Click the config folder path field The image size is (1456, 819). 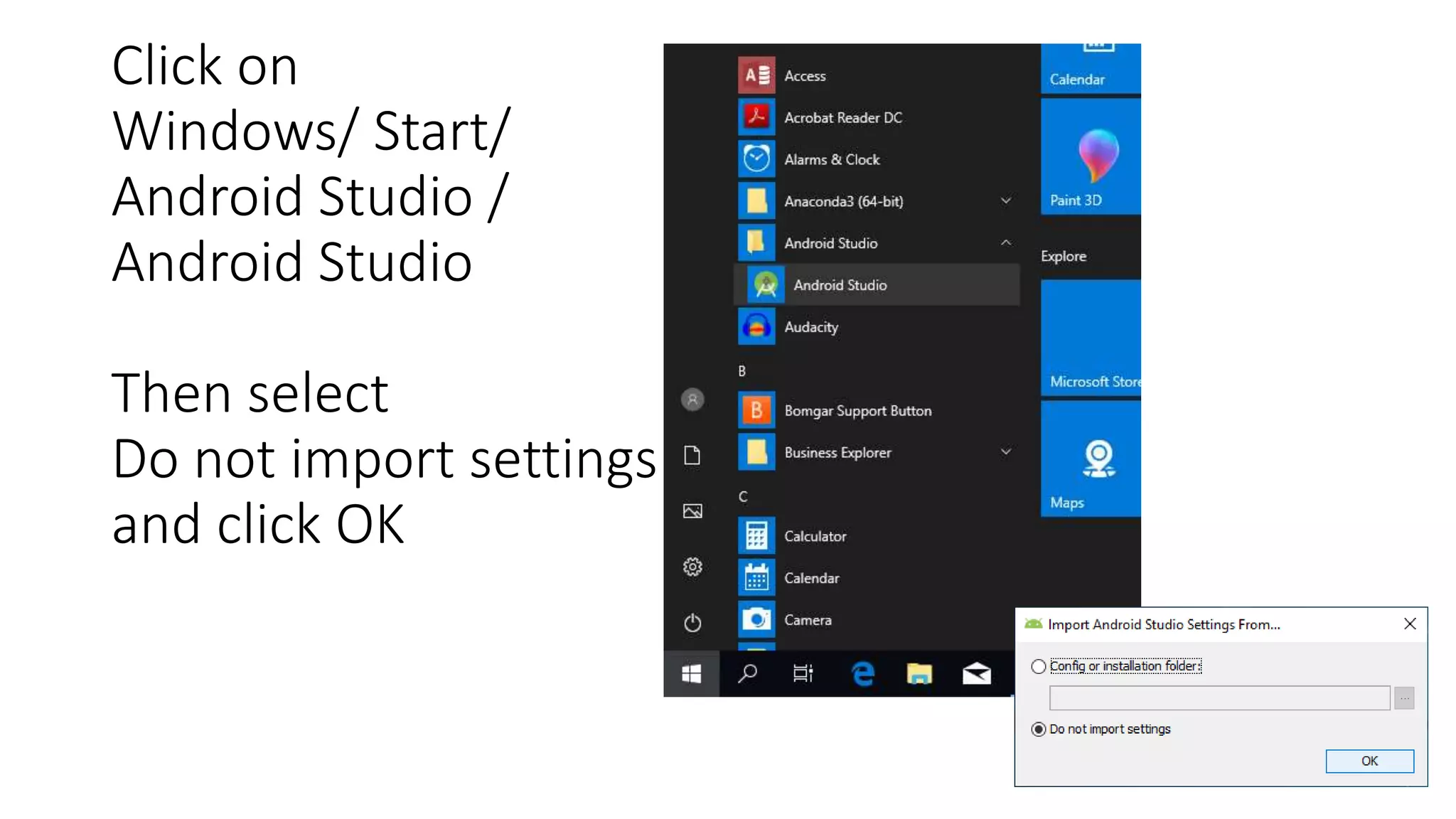click(x=1219, y=698)
